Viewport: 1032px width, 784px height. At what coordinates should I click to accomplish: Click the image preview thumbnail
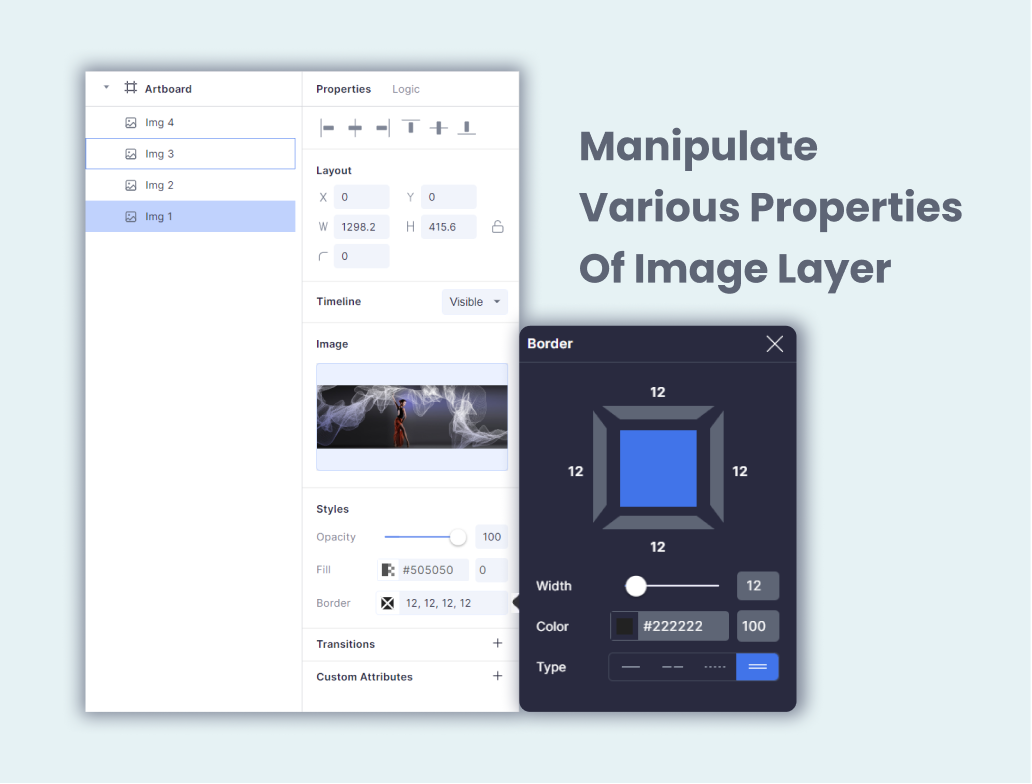(412, 417)
